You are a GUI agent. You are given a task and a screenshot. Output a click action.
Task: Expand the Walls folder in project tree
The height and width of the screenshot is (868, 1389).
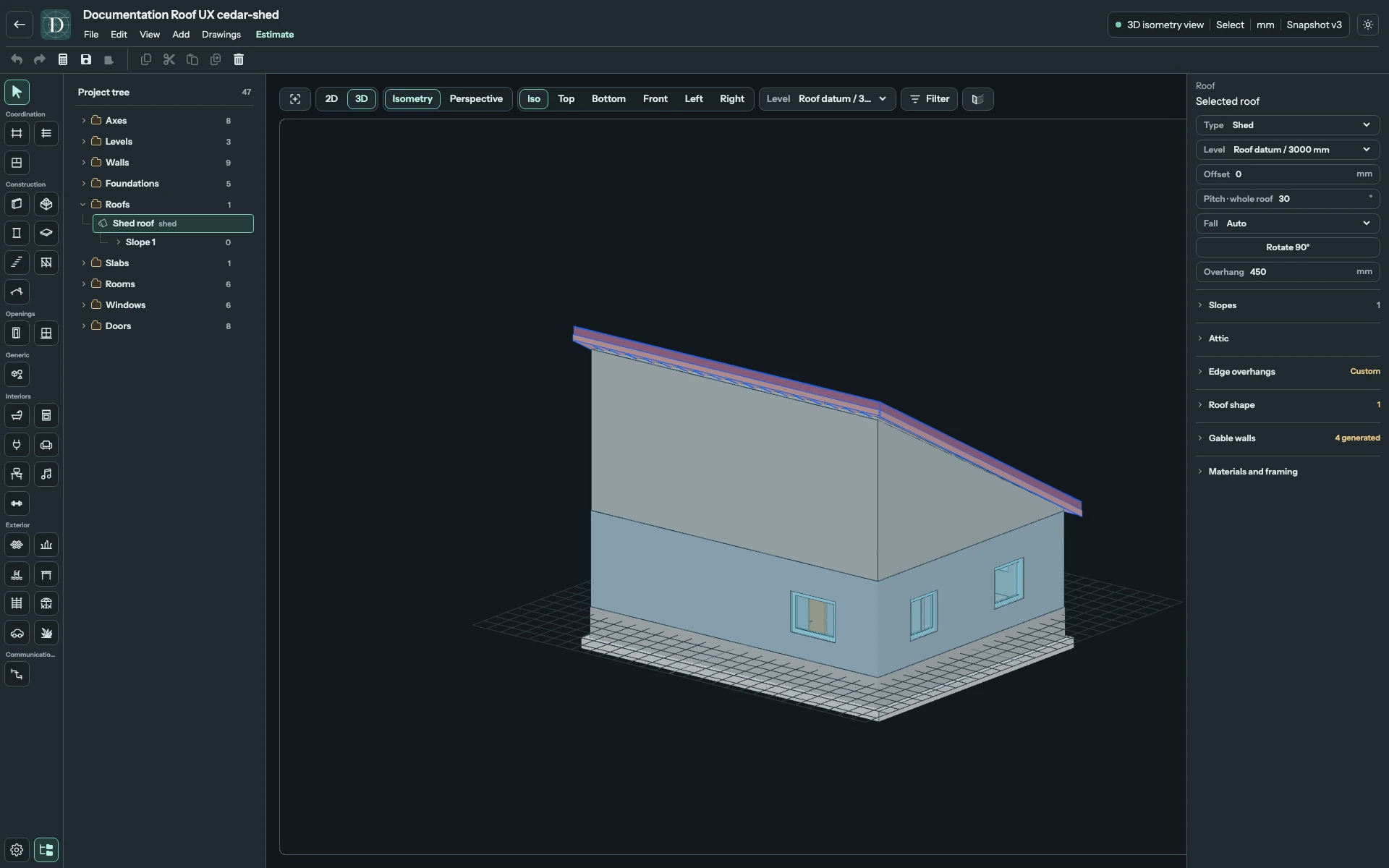[83, 163]
